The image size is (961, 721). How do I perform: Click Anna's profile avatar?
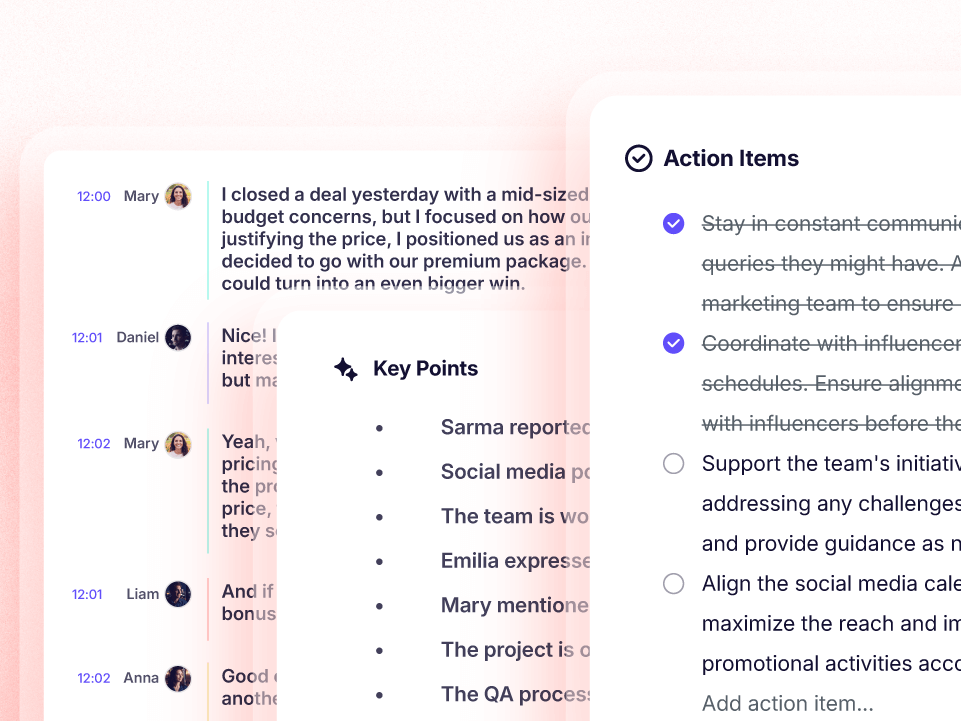tap(178, 677)
